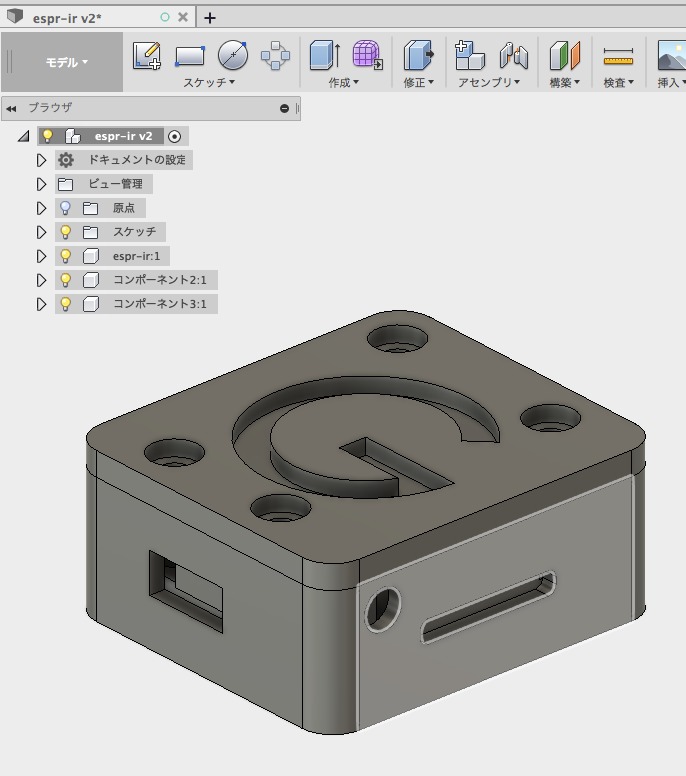This screenshot has width=686, height=776.
Task: Click the New Component assembly icon
Action: coord(469,56)
